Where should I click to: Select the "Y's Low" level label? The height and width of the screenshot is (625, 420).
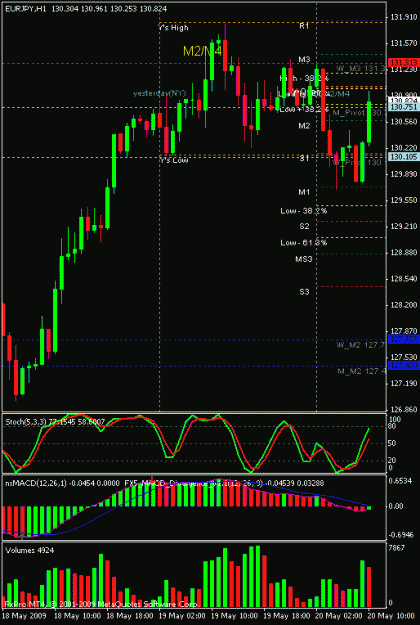[x=173, y=160]
